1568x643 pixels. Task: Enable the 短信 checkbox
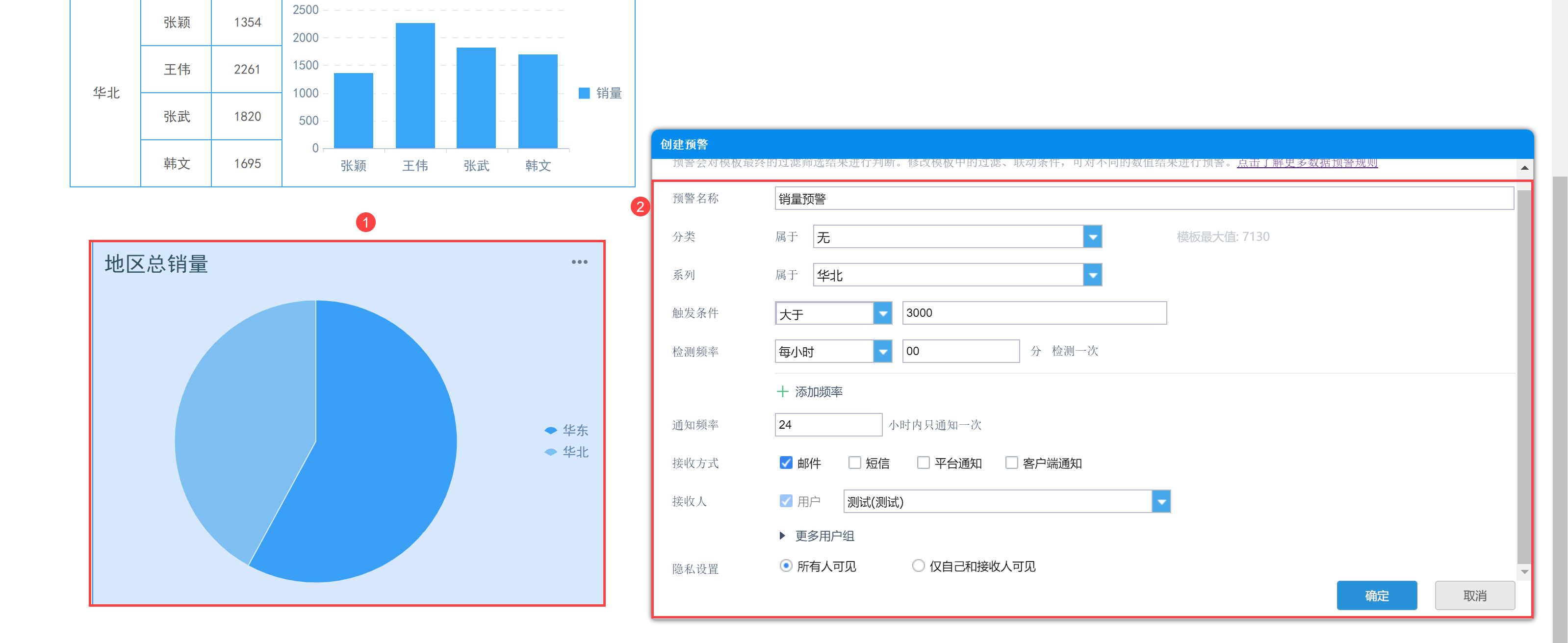click(854, 463)
